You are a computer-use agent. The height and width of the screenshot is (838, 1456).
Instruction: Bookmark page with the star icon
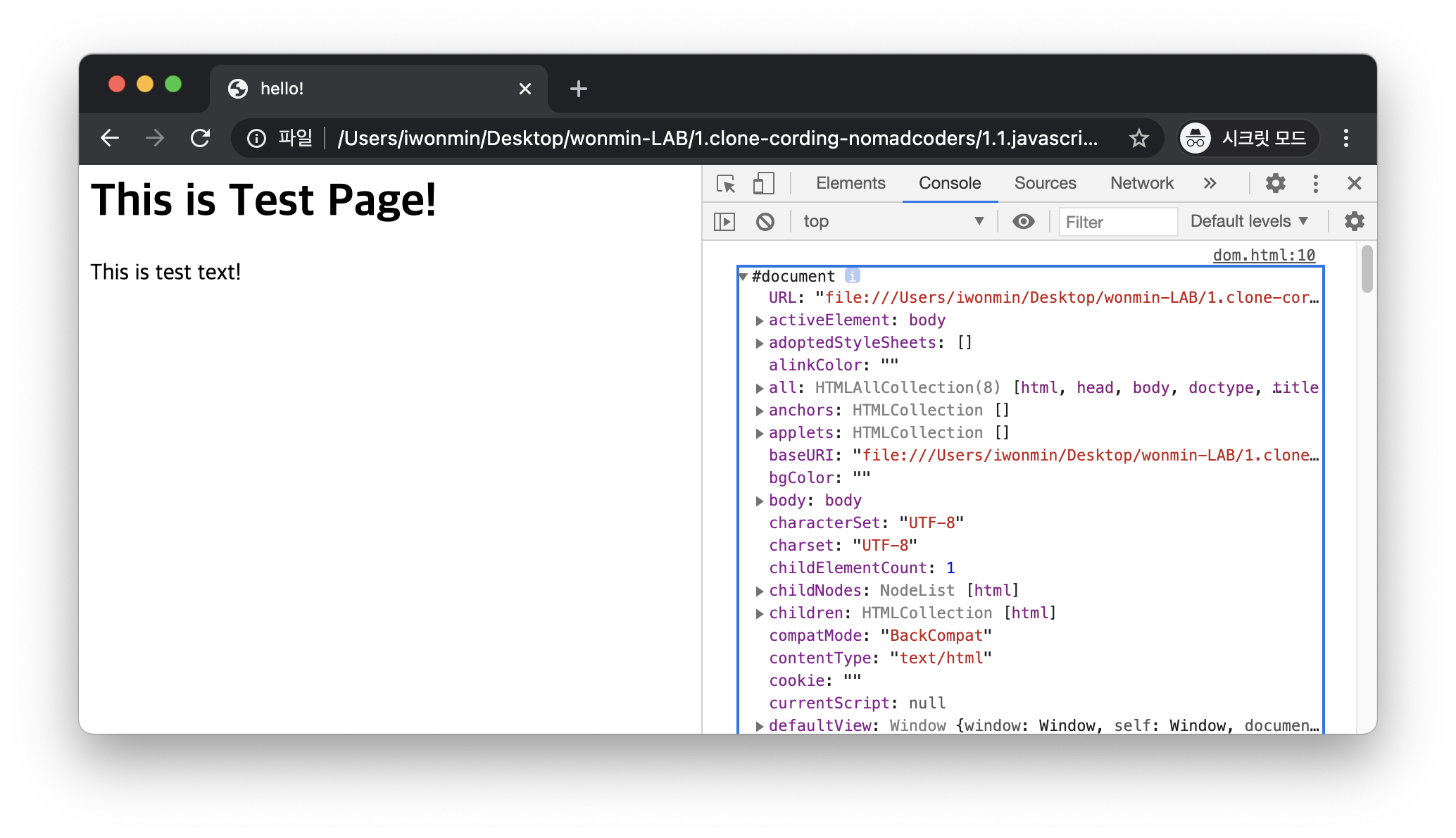coord(1138,138)
